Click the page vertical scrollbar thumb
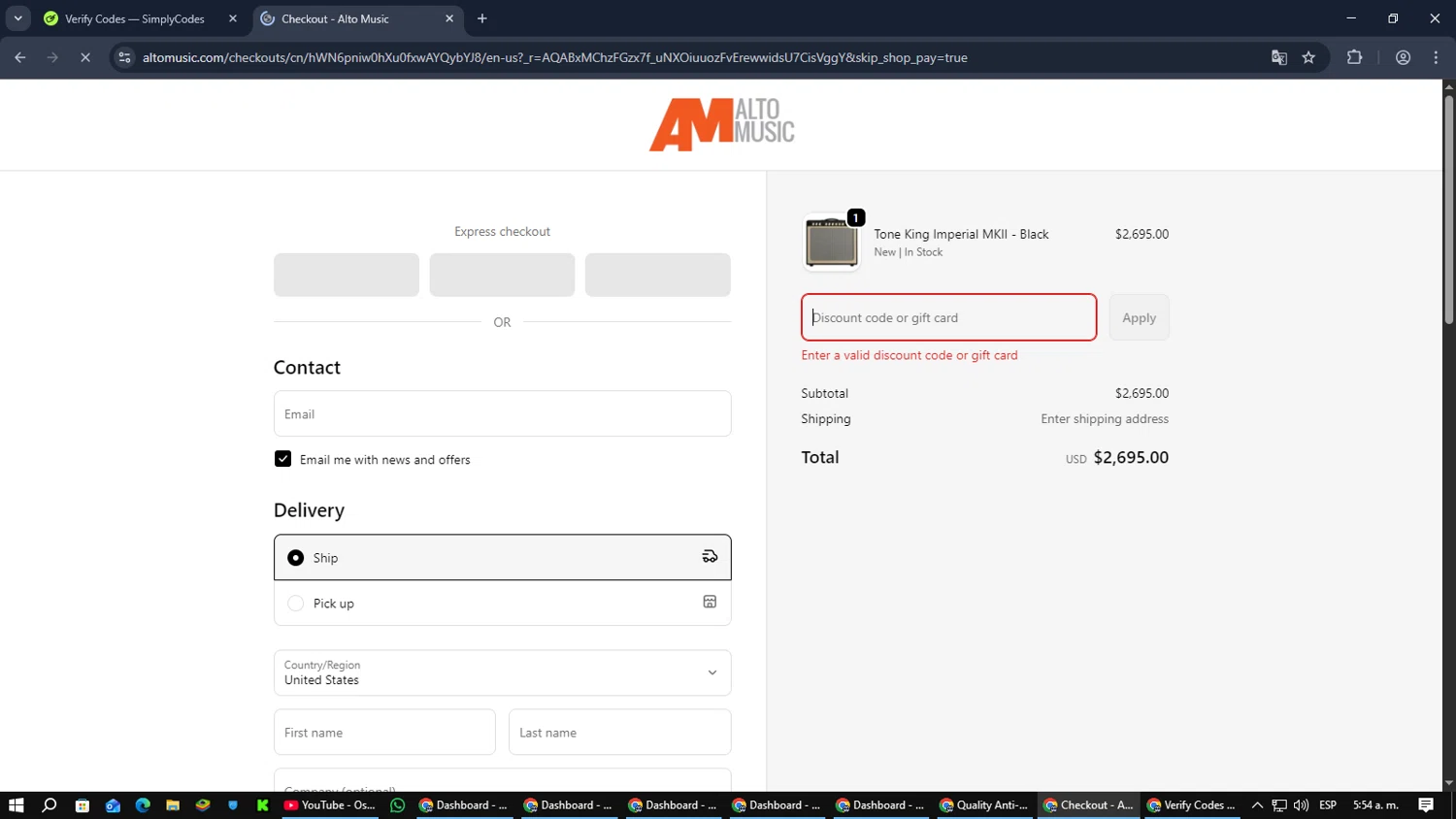This screenshot has width=1456, height=819. click(1448, 209)
